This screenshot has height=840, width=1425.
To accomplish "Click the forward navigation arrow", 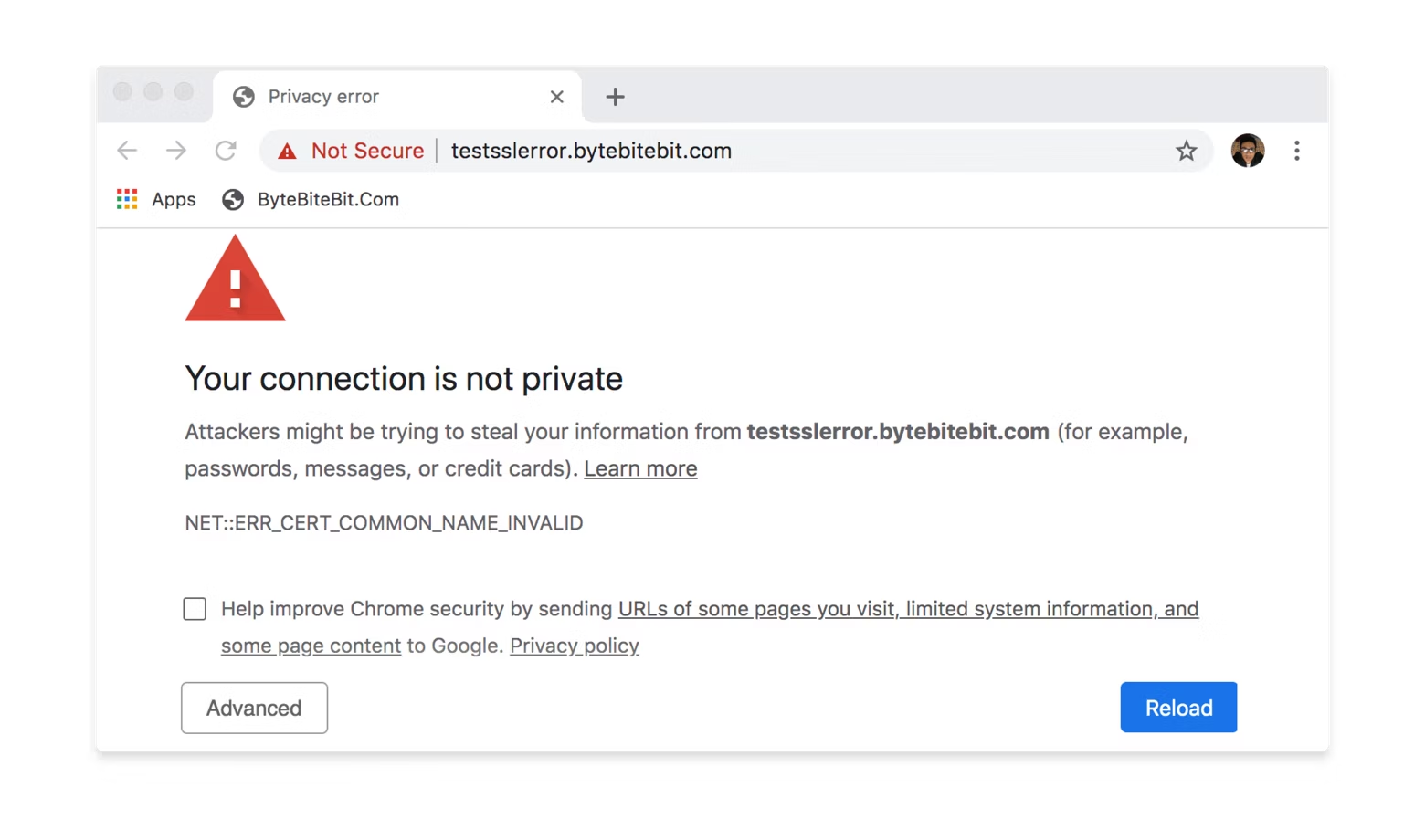I will [175, 151].
